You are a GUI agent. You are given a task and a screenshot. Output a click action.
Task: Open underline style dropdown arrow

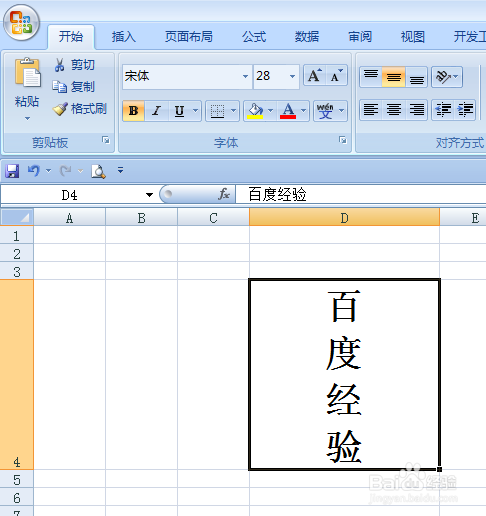point(196,111)
